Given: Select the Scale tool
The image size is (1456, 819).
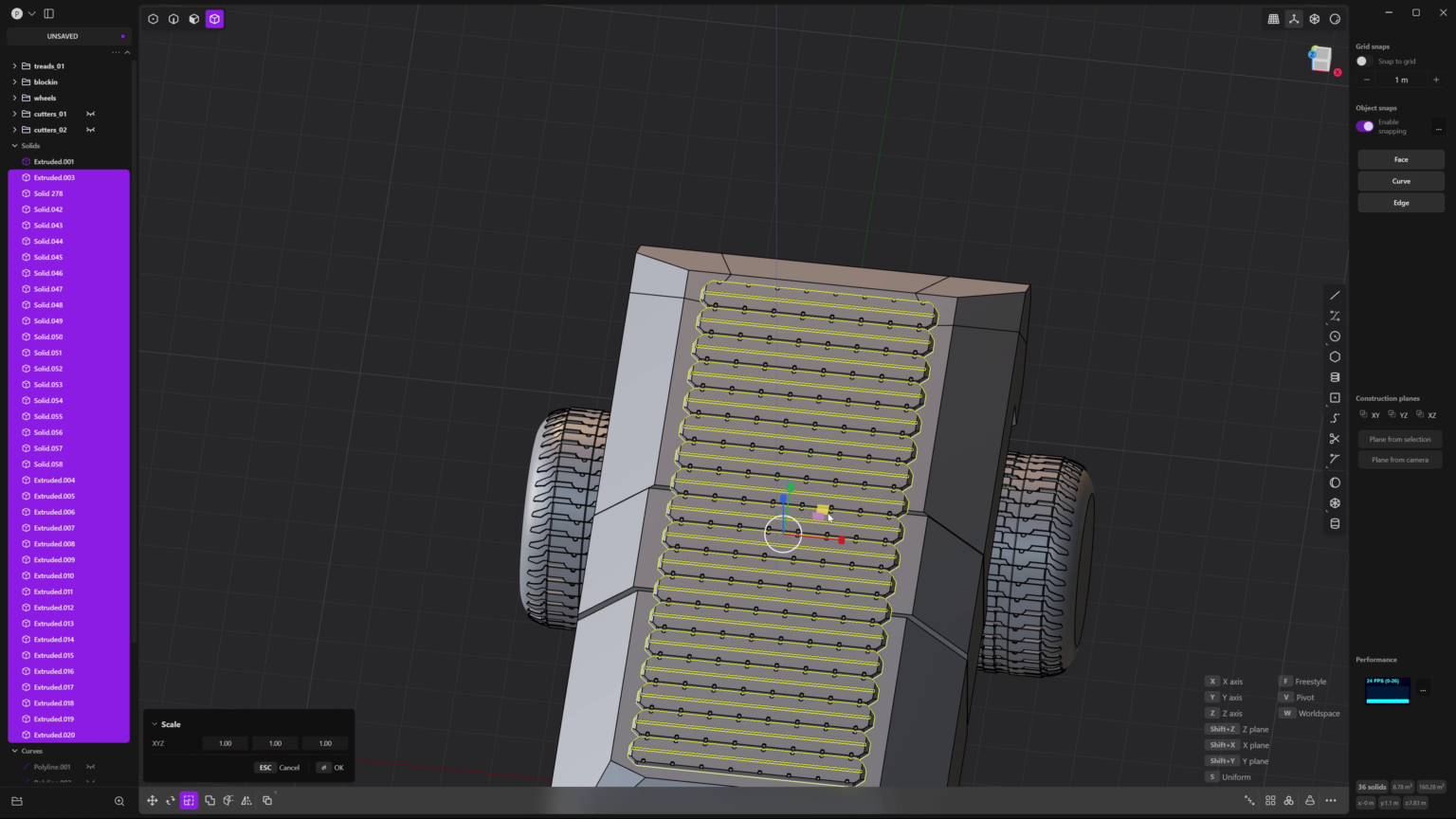Looking at the screenshot, I should pyautogui.click(x=190, y=801).
